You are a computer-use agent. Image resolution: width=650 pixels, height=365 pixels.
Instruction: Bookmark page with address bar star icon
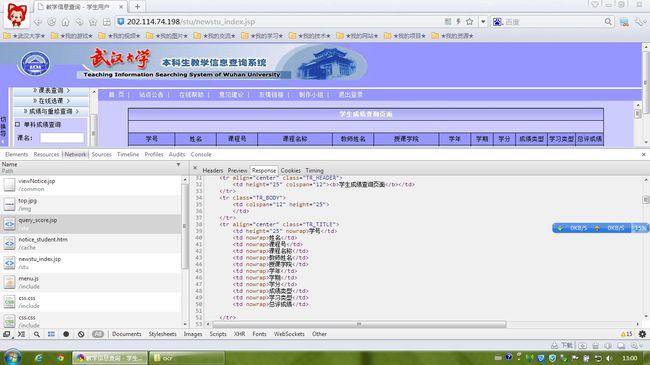click(x=469, y=22)
